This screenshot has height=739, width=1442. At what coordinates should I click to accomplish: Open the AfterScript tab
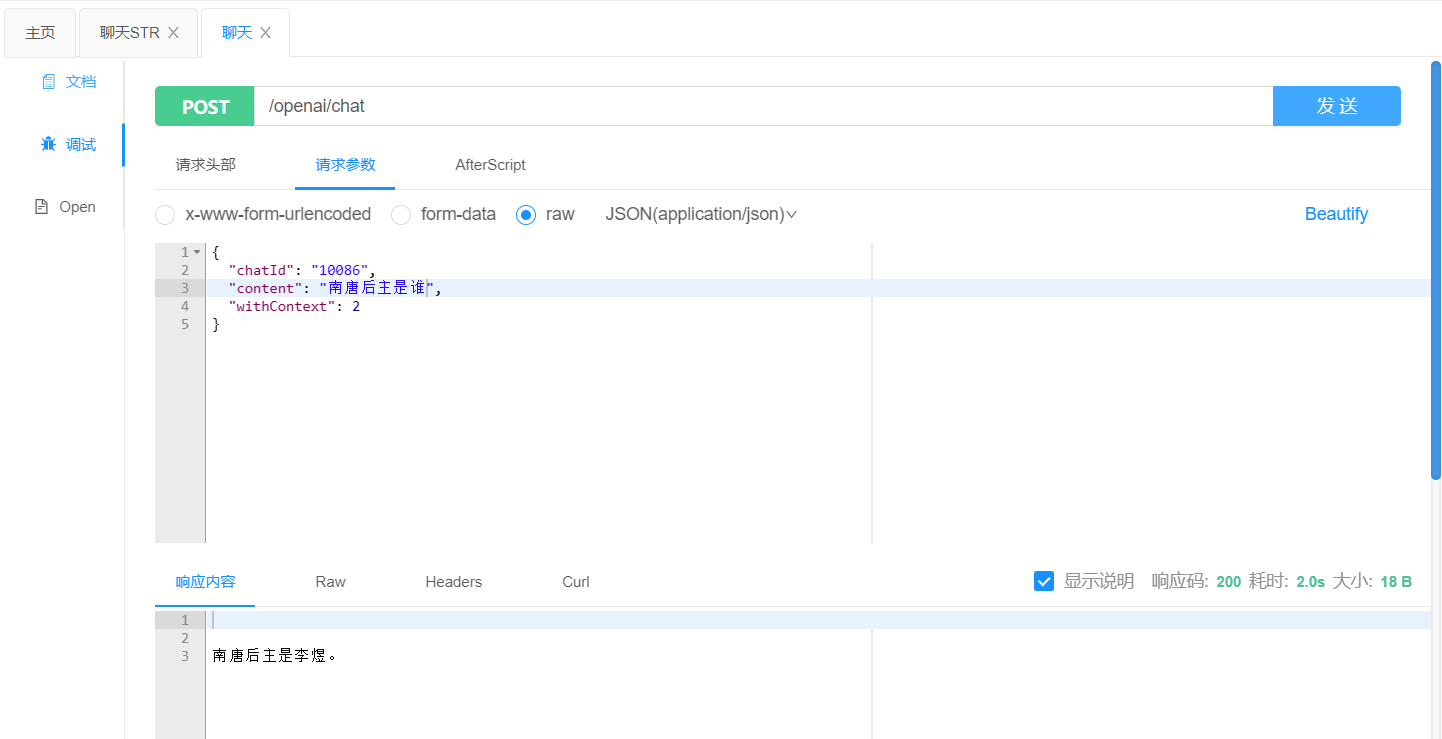[x=490, y=165]
